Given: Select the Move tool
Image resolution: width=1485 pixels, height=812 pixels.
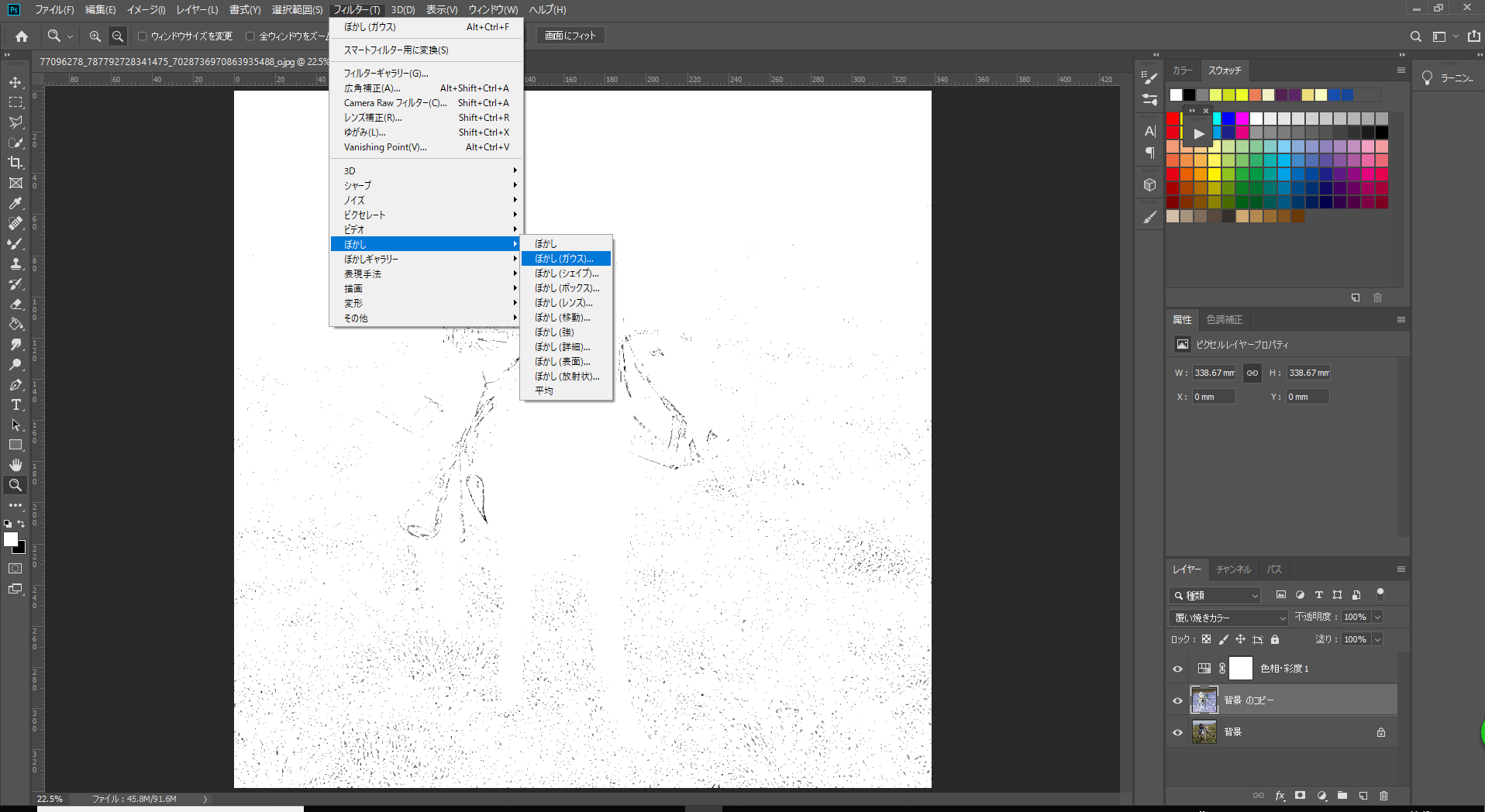Looking at the screenshot, I should pyautogui.click(x=16, y=82).
